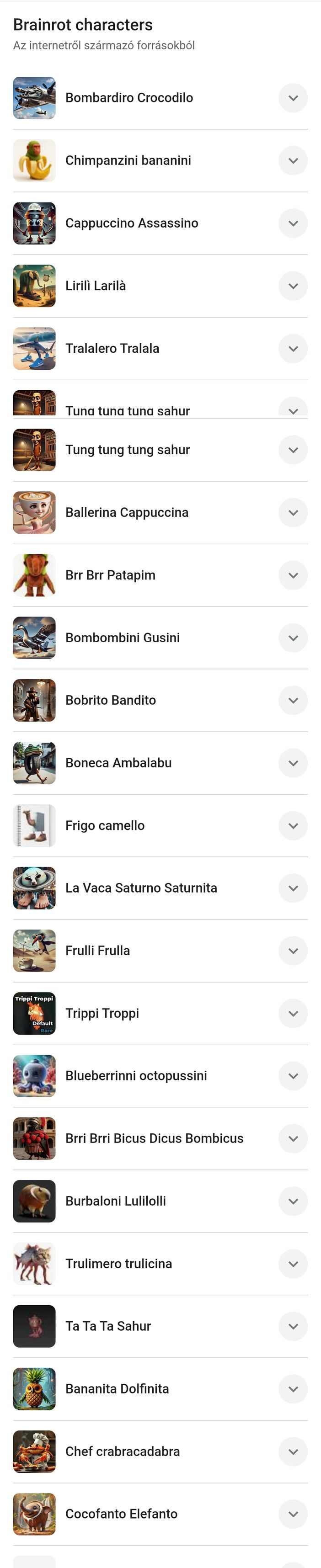Expand the Burbaloni Luliloli entry
The height and width of the screenshot is (1568, 321).
[x=293, y=1201]
